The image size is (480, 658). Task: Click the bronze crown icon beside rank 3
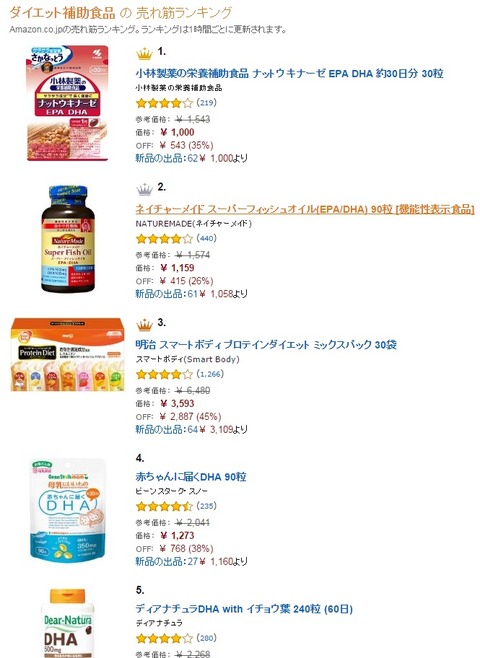(x=144, y=325)
